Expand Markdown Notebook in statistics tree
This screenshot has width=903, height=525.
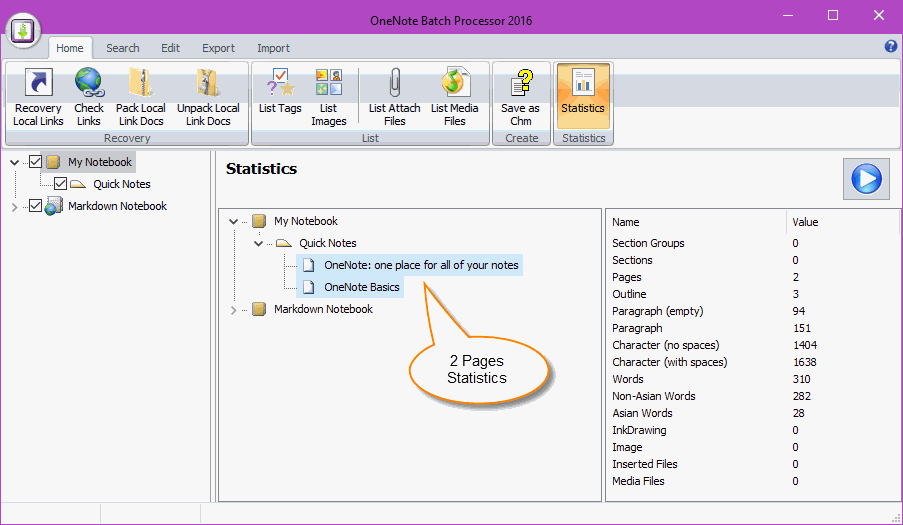(x=233, y=310)
